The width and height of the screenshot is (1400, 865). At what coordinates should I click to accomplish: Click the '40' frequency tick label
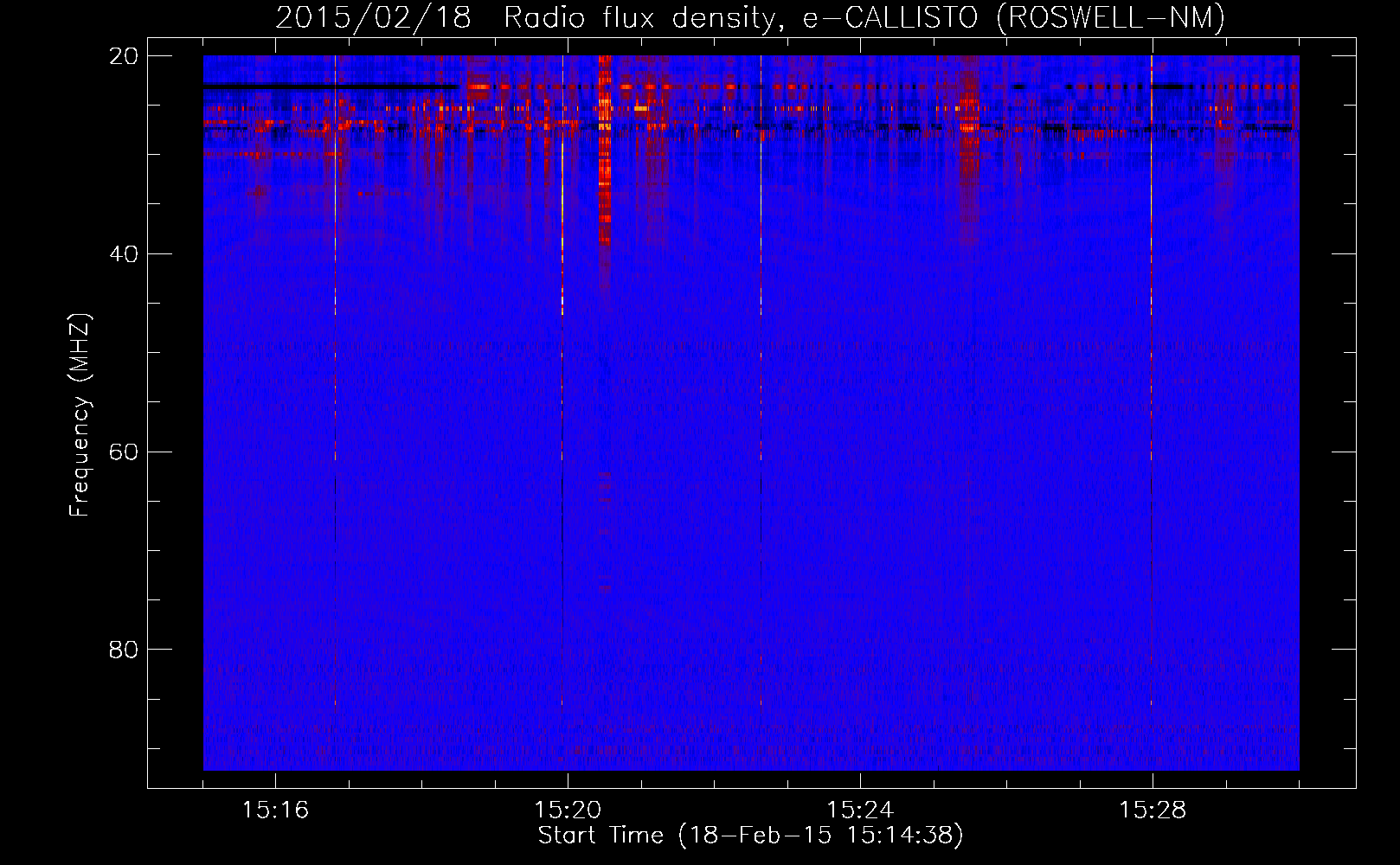click(x=124, y=254)
